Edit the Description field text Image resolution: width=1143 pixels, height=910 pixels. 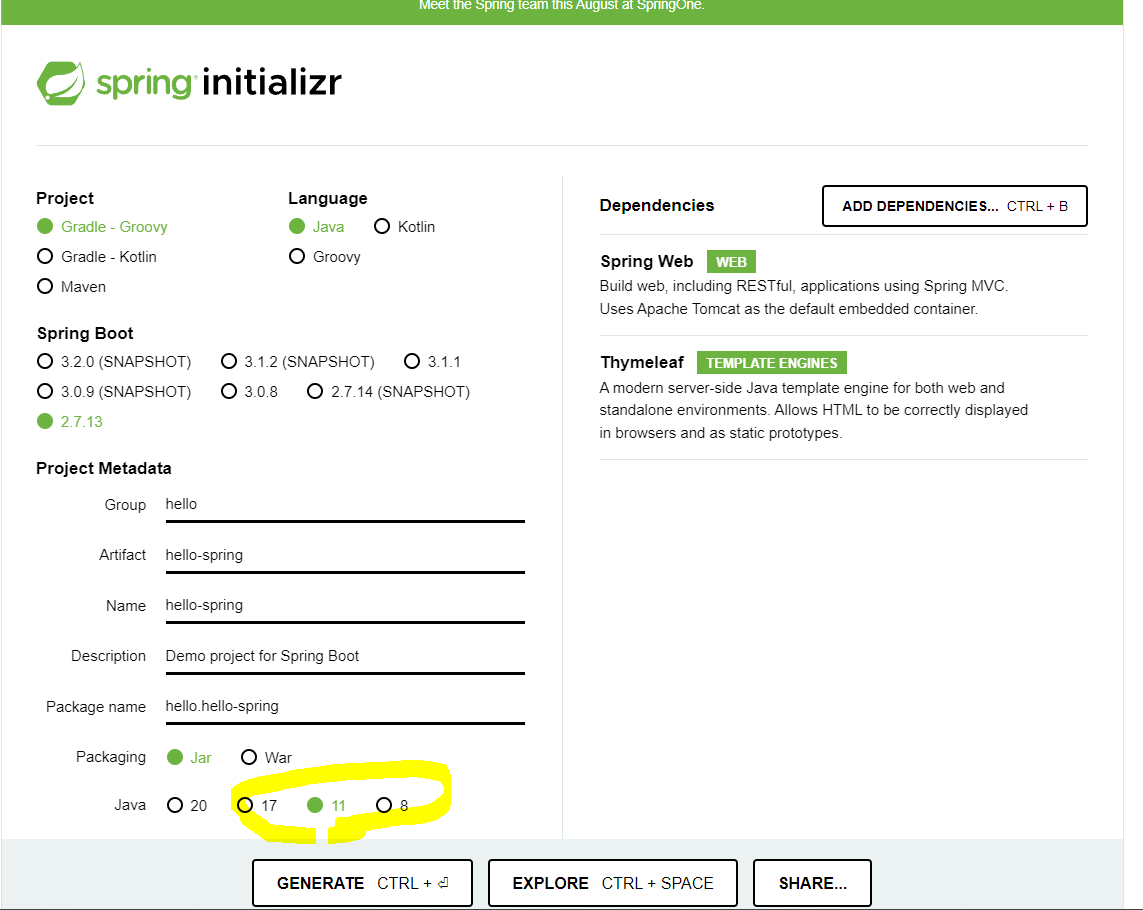345,656
